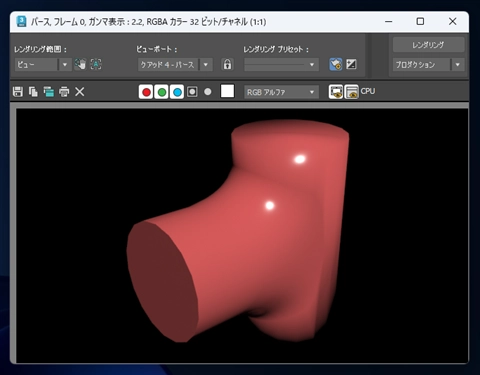Toggle the display alpha channel button
Viewport: 480px width, 375px height.
click(192, 92)
